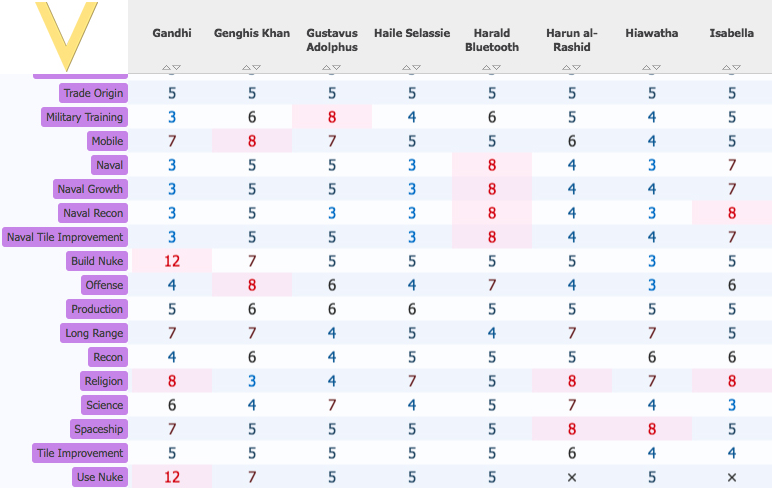This screenshot has width=772, height=488.
Task: Sort Hiawatha column descending
Action: pos(657,67)
